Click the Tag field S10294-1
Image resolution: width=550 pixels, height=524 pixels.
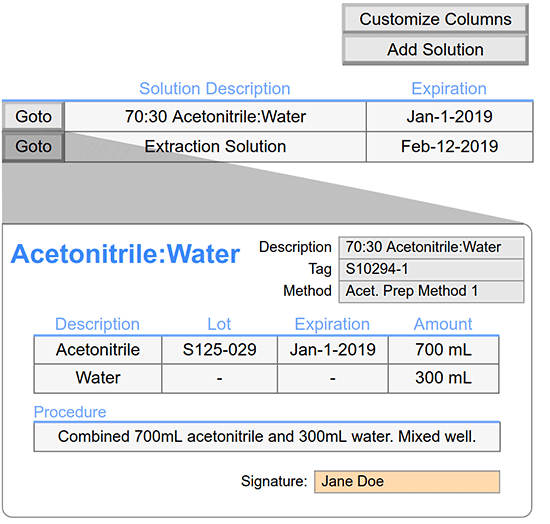tap(431, 269)
